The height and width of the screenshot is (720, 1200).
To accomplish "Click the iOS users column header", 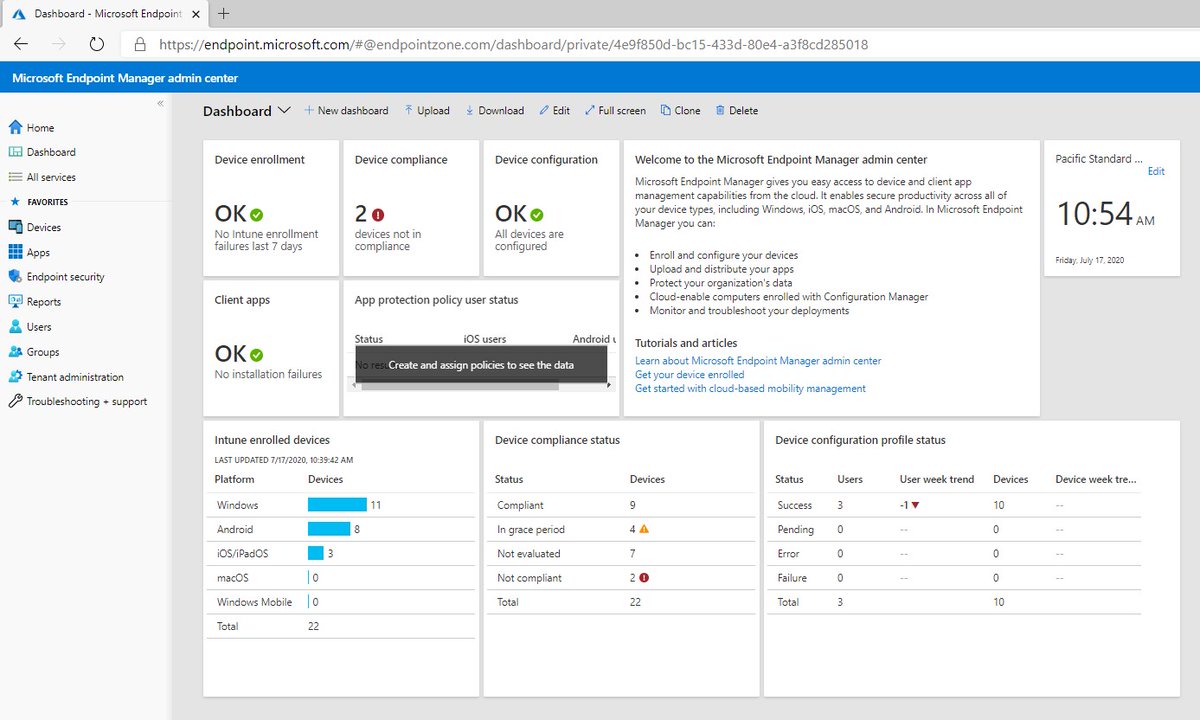I will click(485, 339).
